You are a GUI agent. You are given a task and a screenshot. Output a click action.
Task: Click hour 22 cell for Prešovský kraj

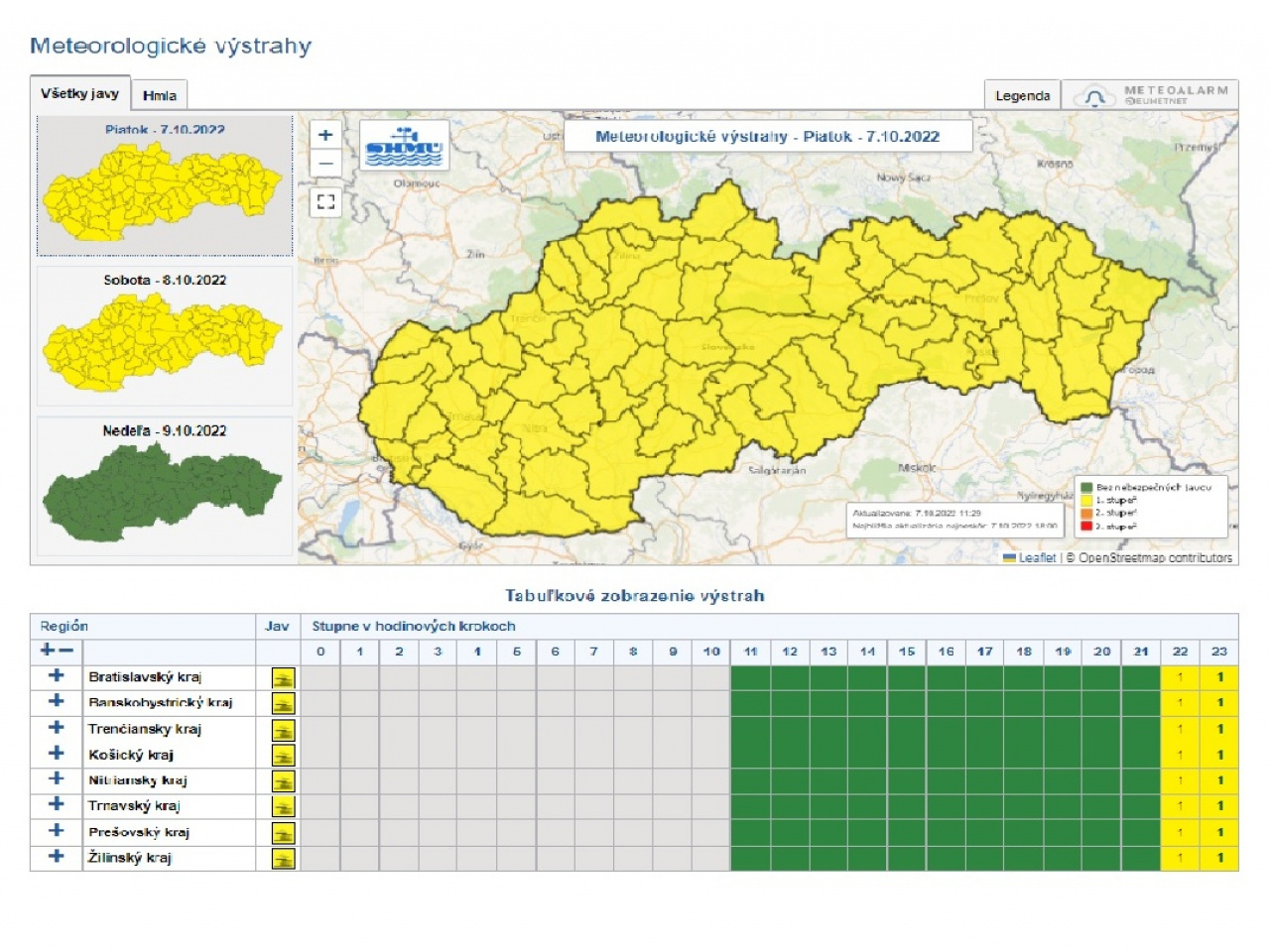(x=1180, y=833)
